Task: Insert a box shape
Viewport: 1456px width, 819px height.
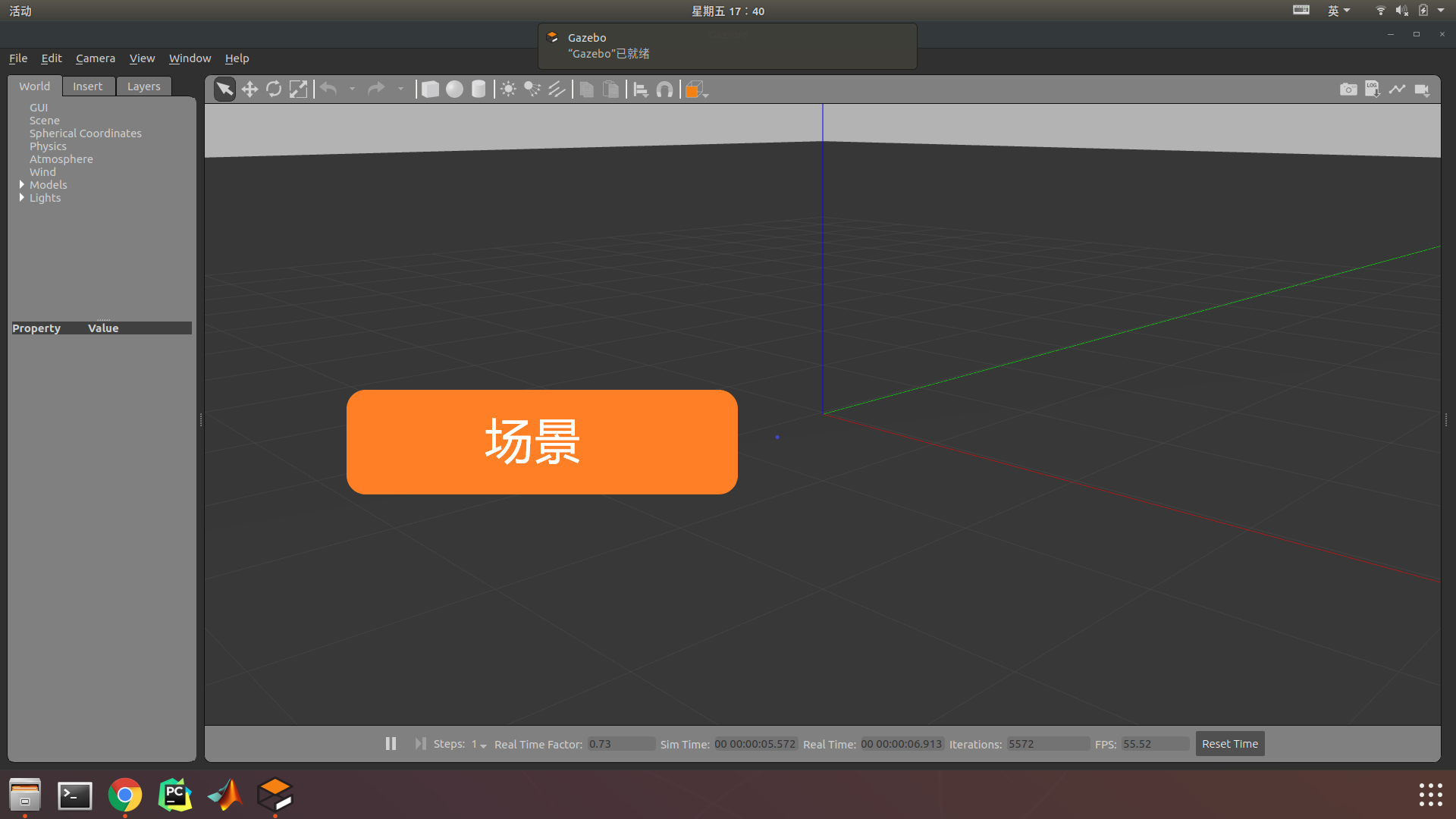Action: [x=430, y=89]
